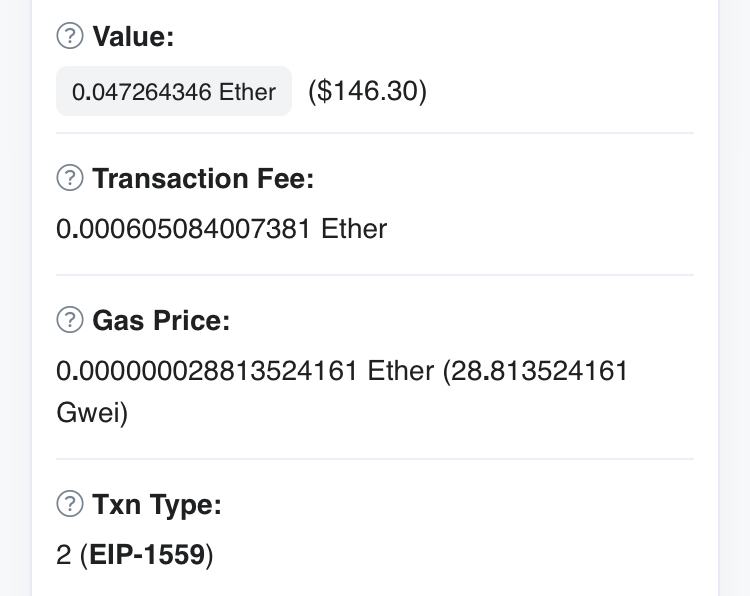Click the 0.000000028813524161 gas price number
Screen dimensions: 750x596
[x=207, y=371]
